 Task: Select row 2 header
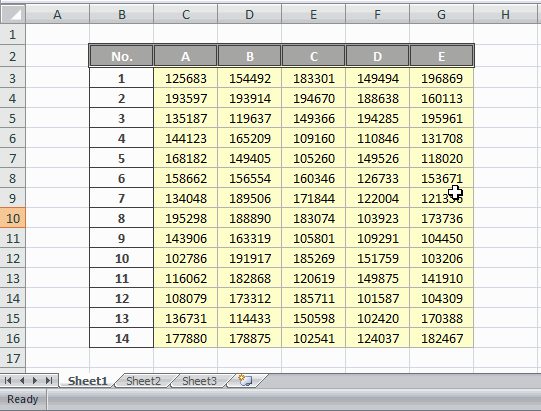coord(13,56)
